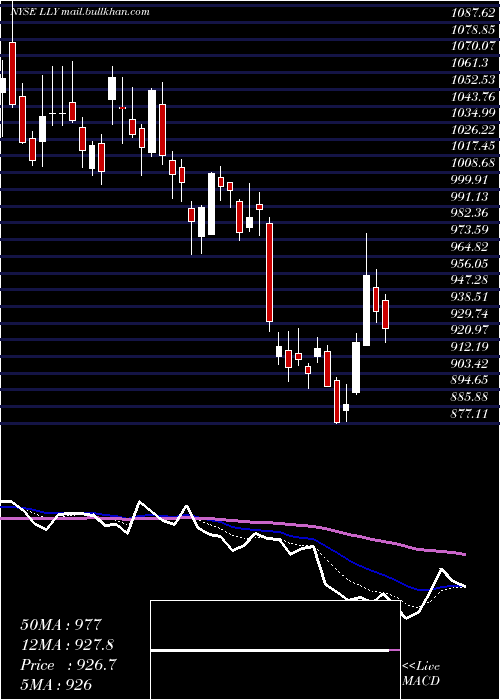The height and width of the screenshot is (700, 500).
Task: Click the 50MA : 977 readout
Action: coord(62,625)
